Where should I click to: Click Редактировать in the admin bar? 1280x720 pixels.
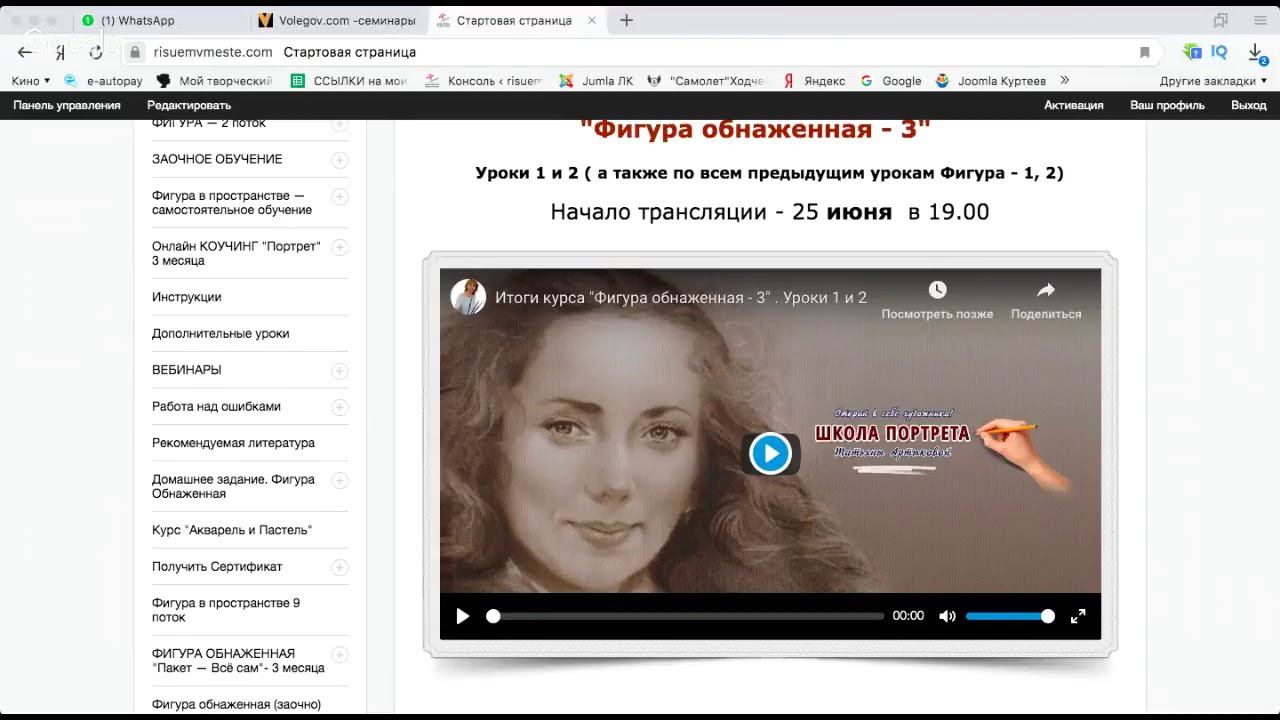(x=189, y=105)
